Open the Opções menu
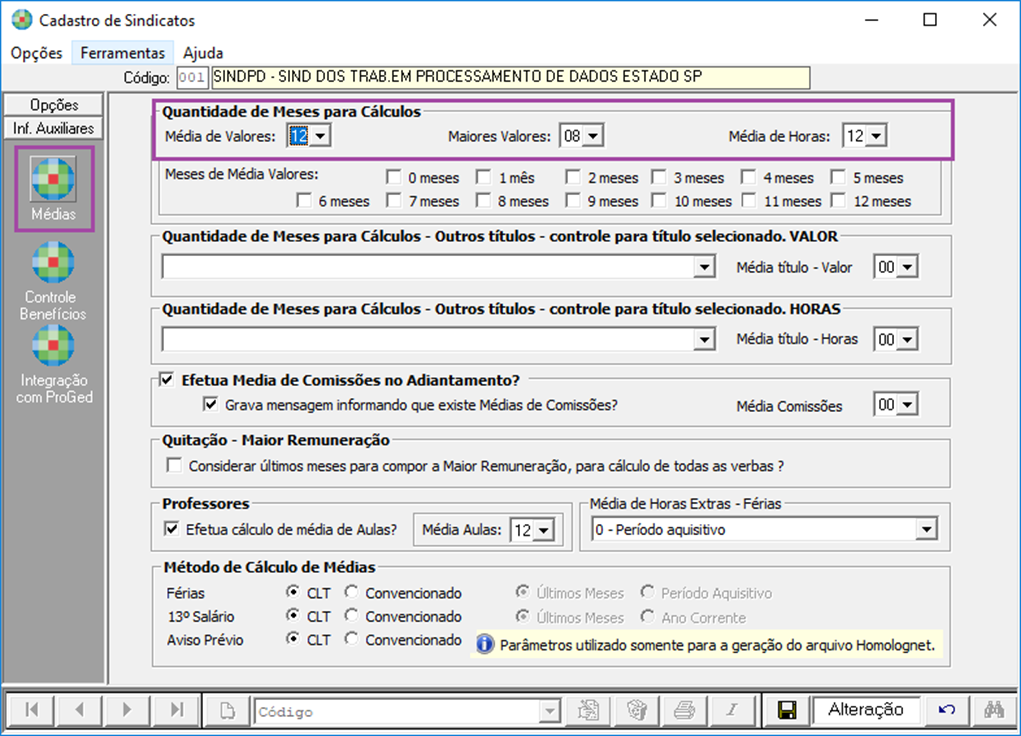 36,53
